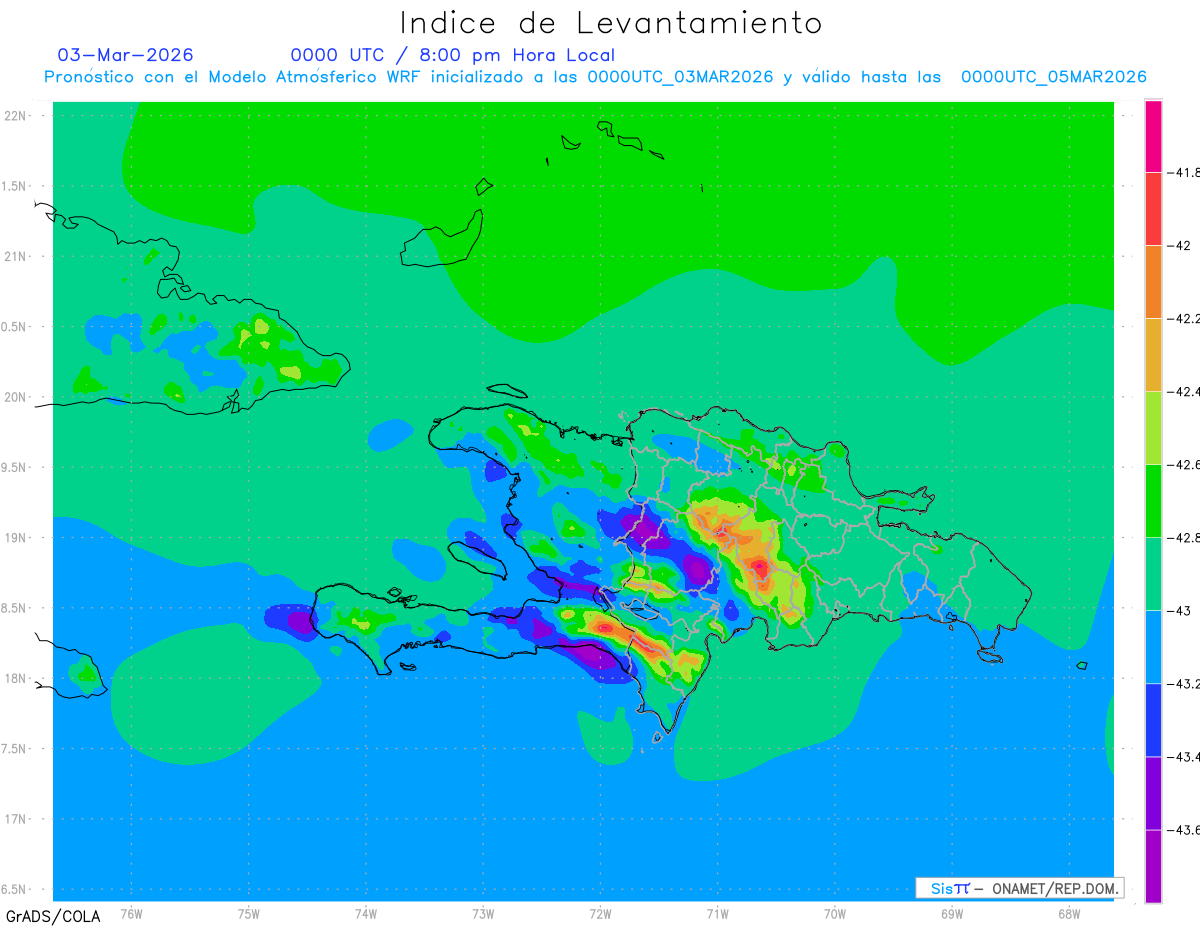
Task: Click the '-41.8' color bar label
Action: pos(1185,172)
